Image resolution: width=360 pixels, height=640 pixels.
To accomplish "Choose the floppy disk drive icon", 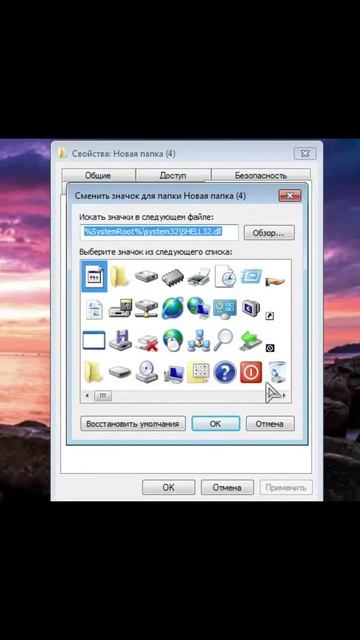I will pyautogui.click(x=120, y=340).
